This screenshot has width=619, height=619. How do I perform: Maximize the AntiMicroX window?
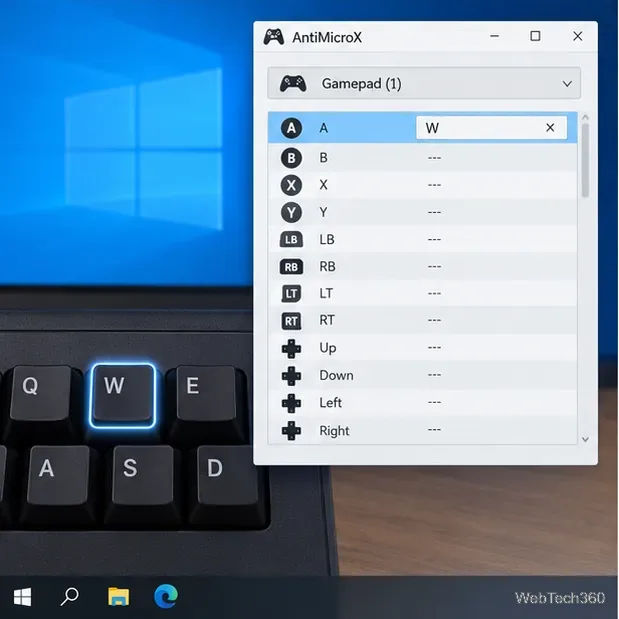click(535, 36)
